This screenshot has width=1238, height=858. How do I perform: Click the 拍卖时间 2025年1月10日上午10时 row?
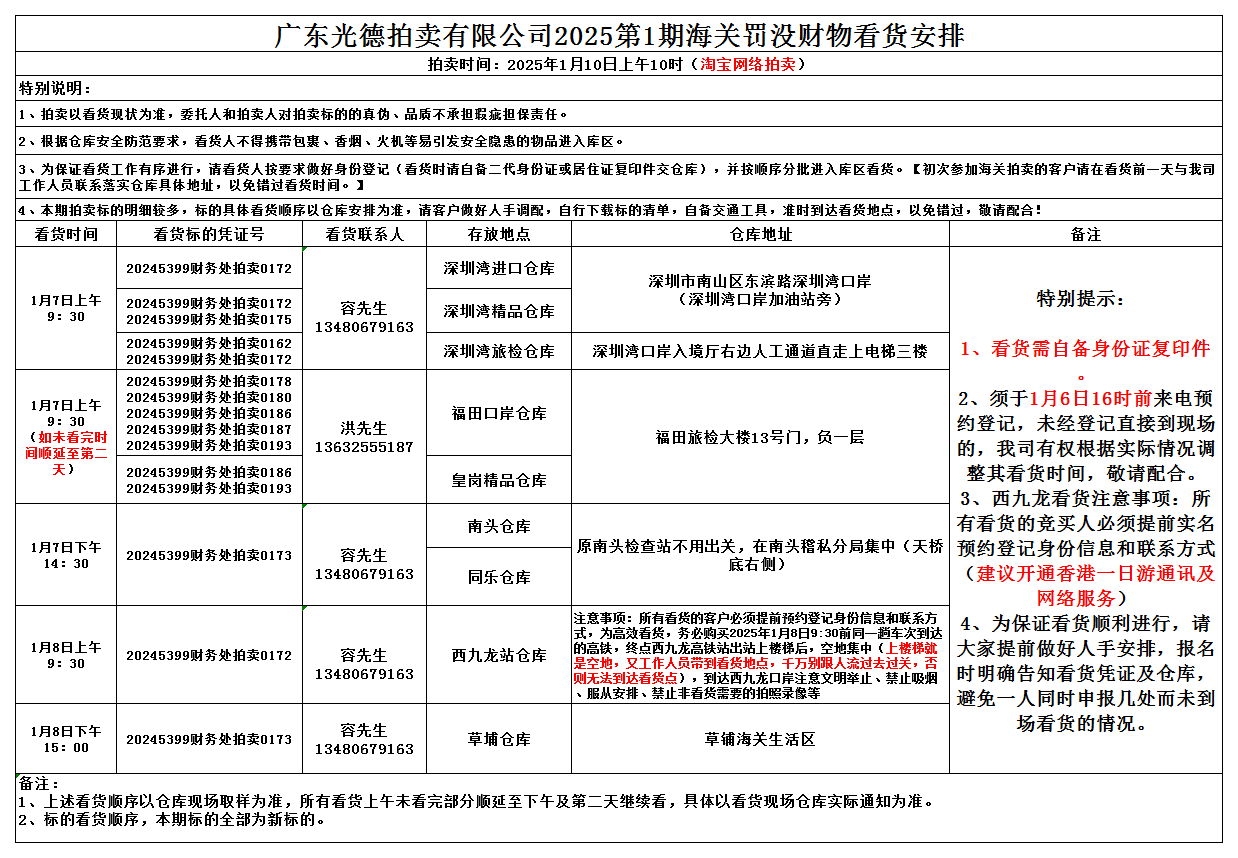point(619,64)
